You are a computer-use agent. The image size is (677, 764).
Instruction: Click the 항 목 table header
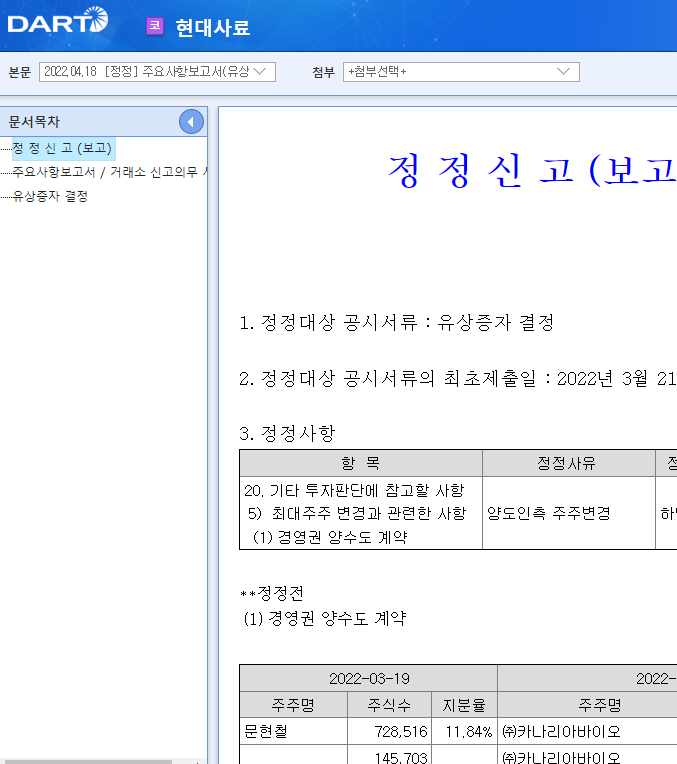point(361,463)
